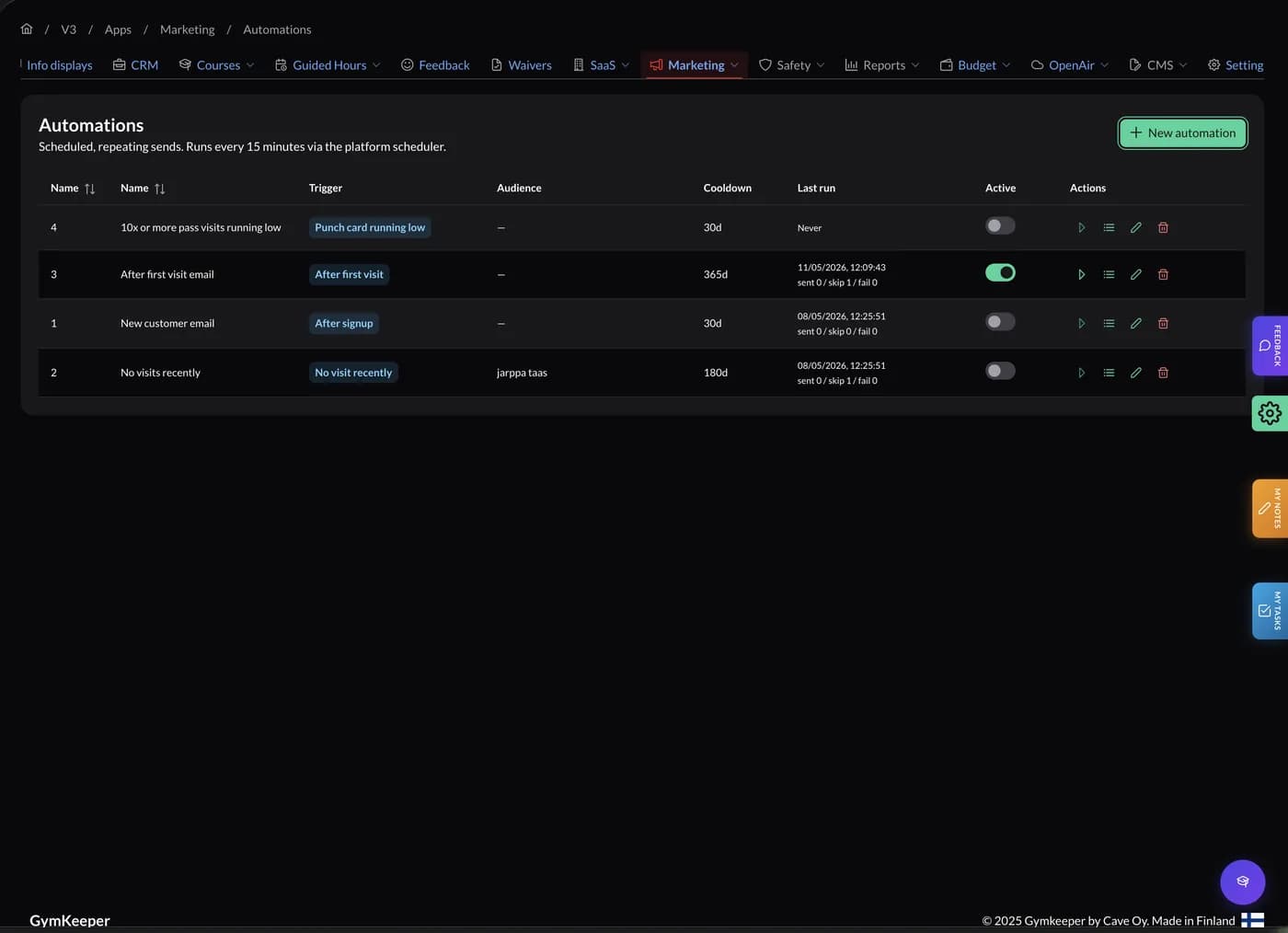
Task: Edit the 'New customer email' automation
Action: [x=1136, y=323]
